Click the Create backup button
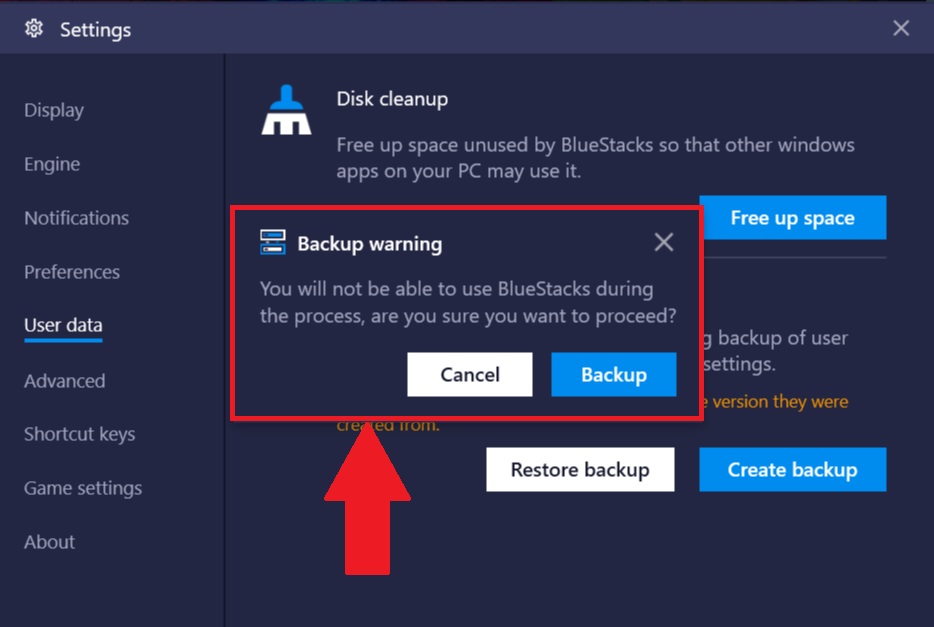The image size is (934, 627). [792, 470]
